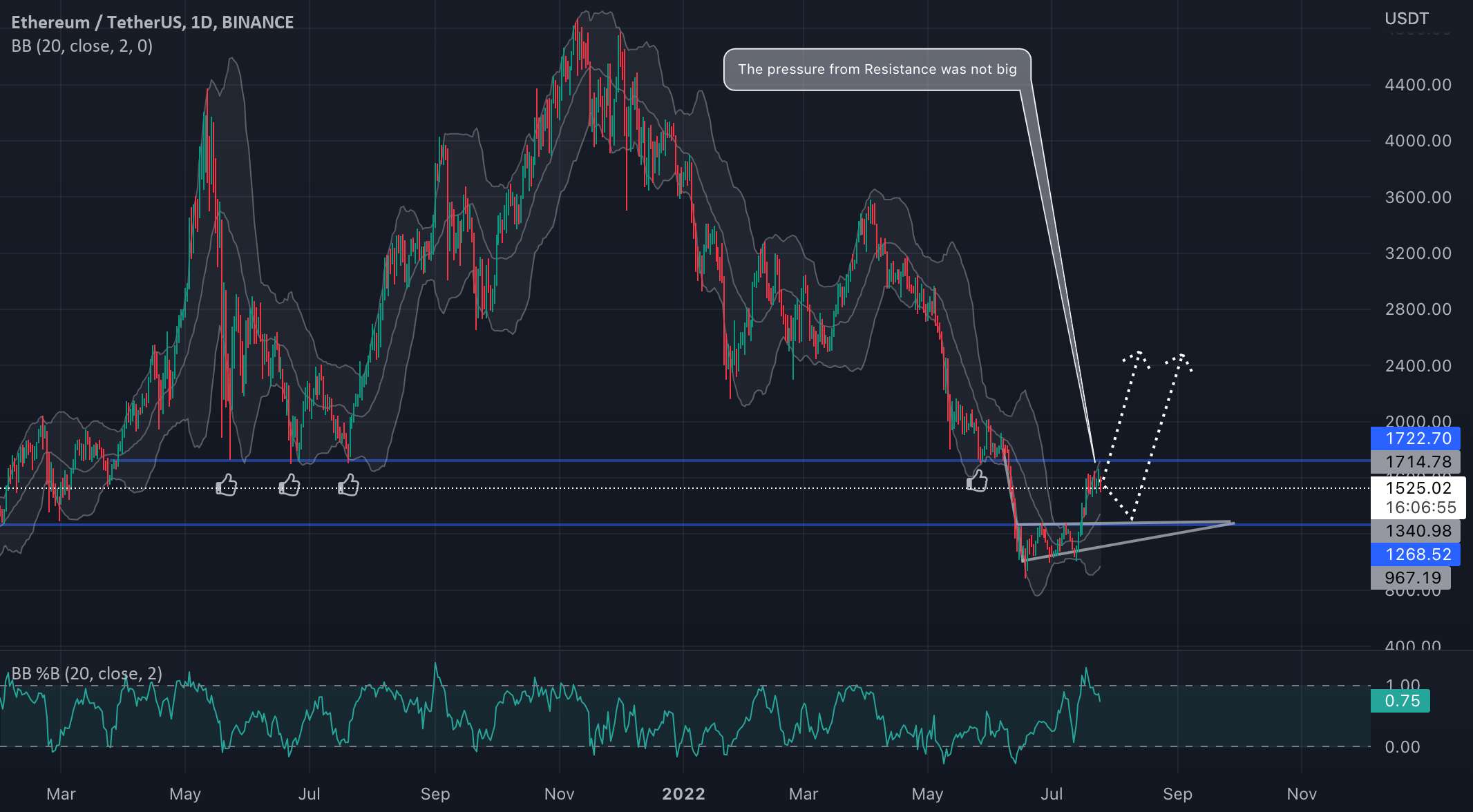Image resolution: width=1473 pixels, height=812 pixels.
Task: Click the 1714.78 gray price label
Action: pos(1415,461)
